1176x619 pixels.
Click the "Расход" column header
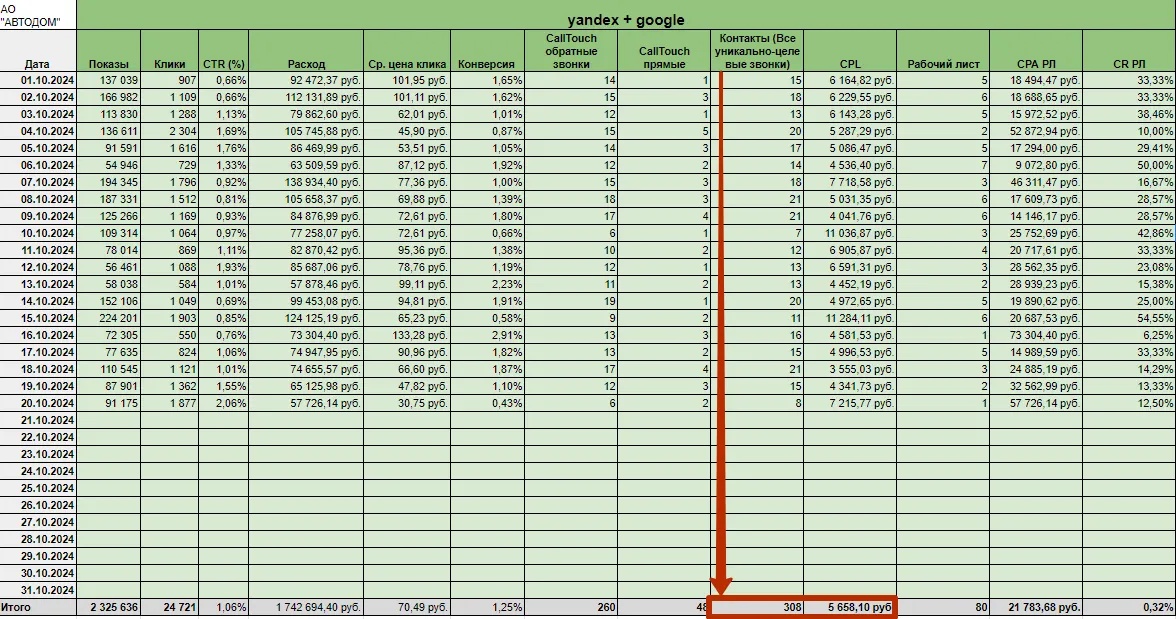[x=305, y=64]
